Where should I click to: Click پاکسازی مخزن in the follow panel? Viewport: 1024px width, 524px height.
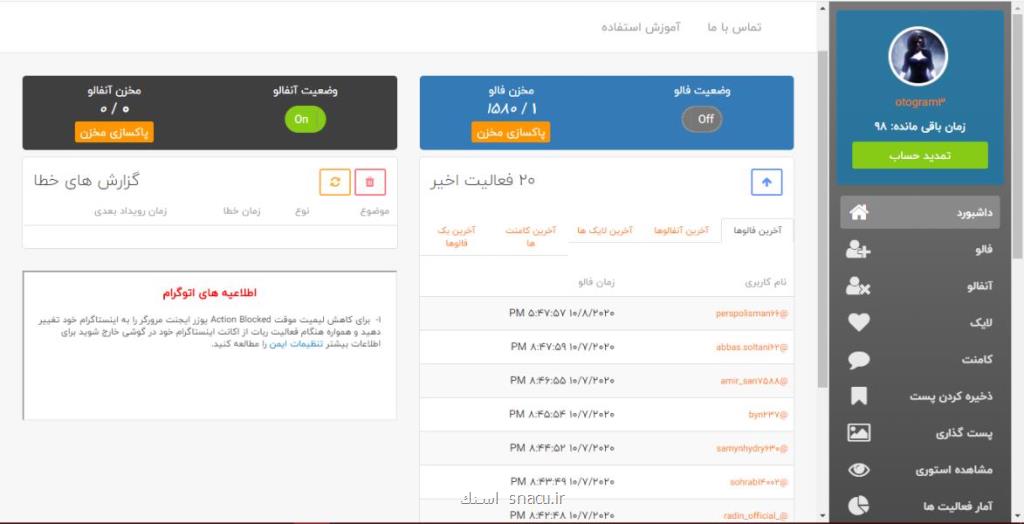click(511, 133)
